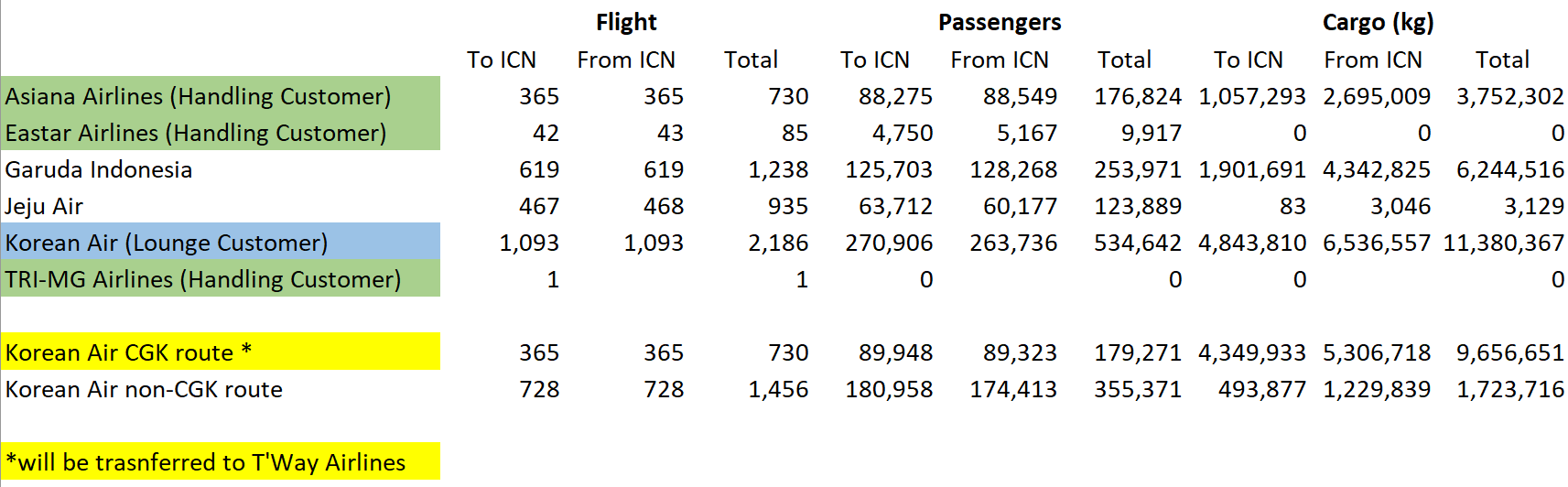The height and width of the screenshot is (487, 1568).
Task: Select the Asiana Airlines row label cell
Action: pyautogui.click(x=198, y=96)
